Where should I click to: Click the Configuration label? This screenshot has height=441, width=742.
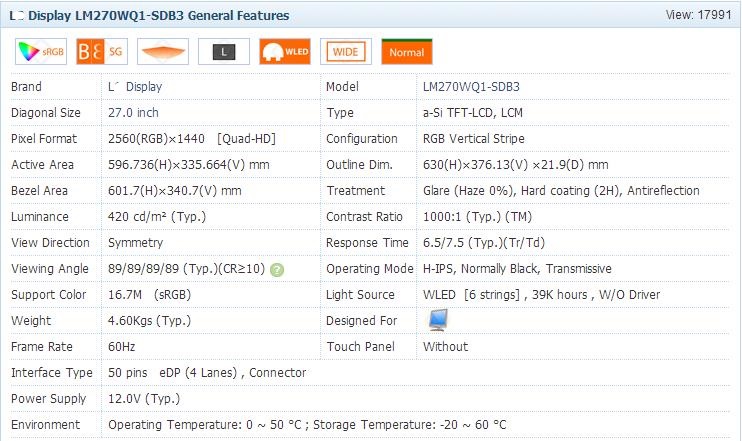362,139
